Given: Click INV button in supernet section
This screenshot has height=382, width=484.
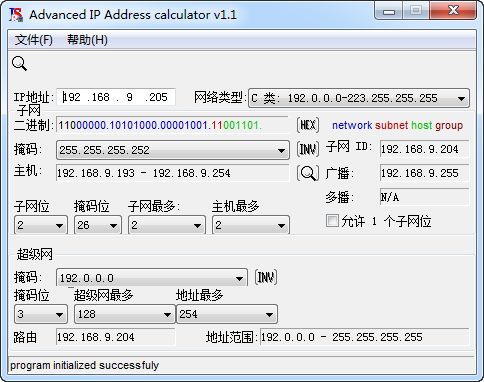Looking at the screenshot, I should pyautogui.click(x=266, y=277).
